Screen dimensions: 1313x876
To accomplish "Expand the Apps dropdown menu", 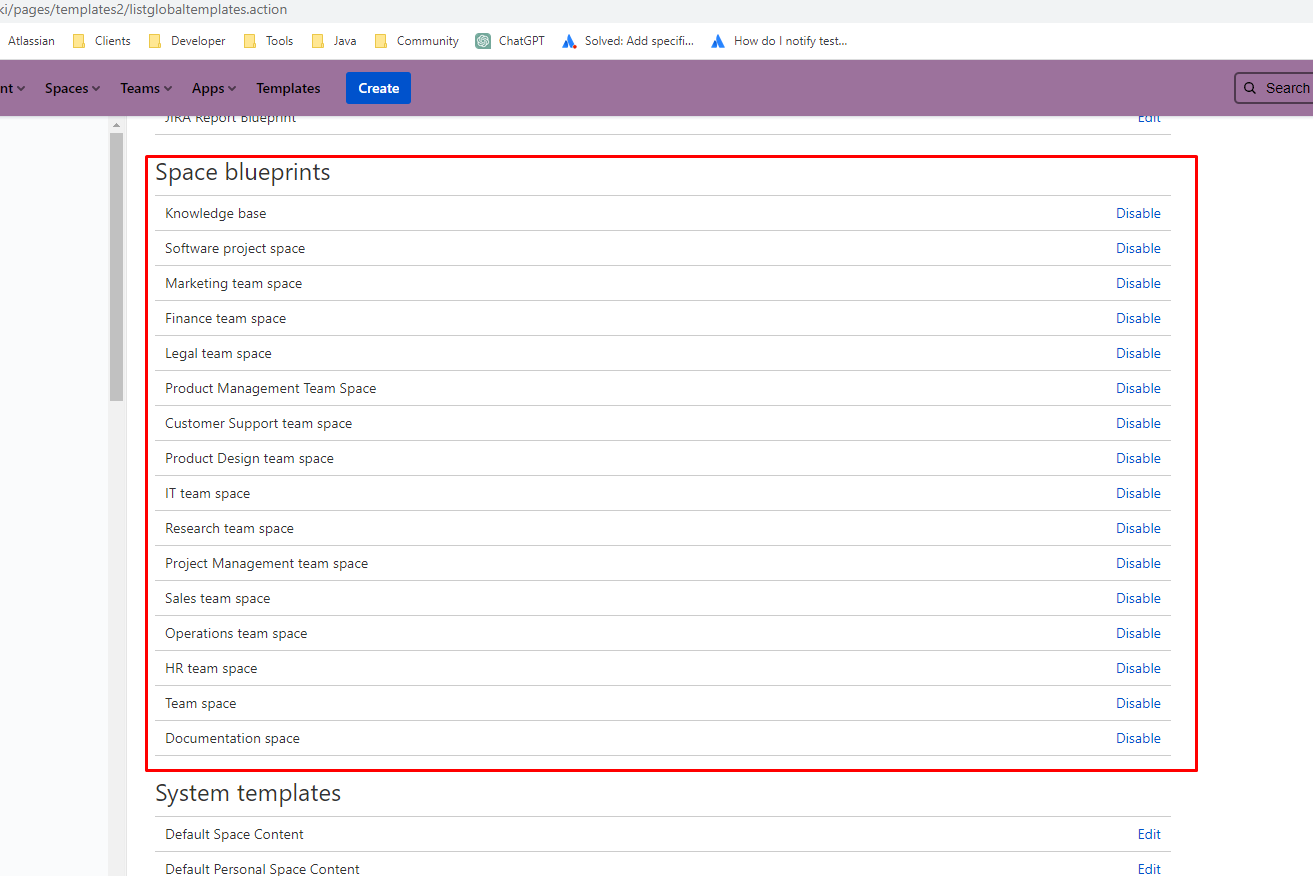I will 213,88.
